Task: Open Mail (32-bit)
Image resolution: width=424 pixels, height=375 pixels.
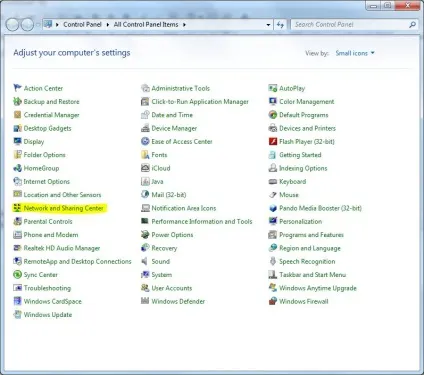Action: [x=169, y=195]
